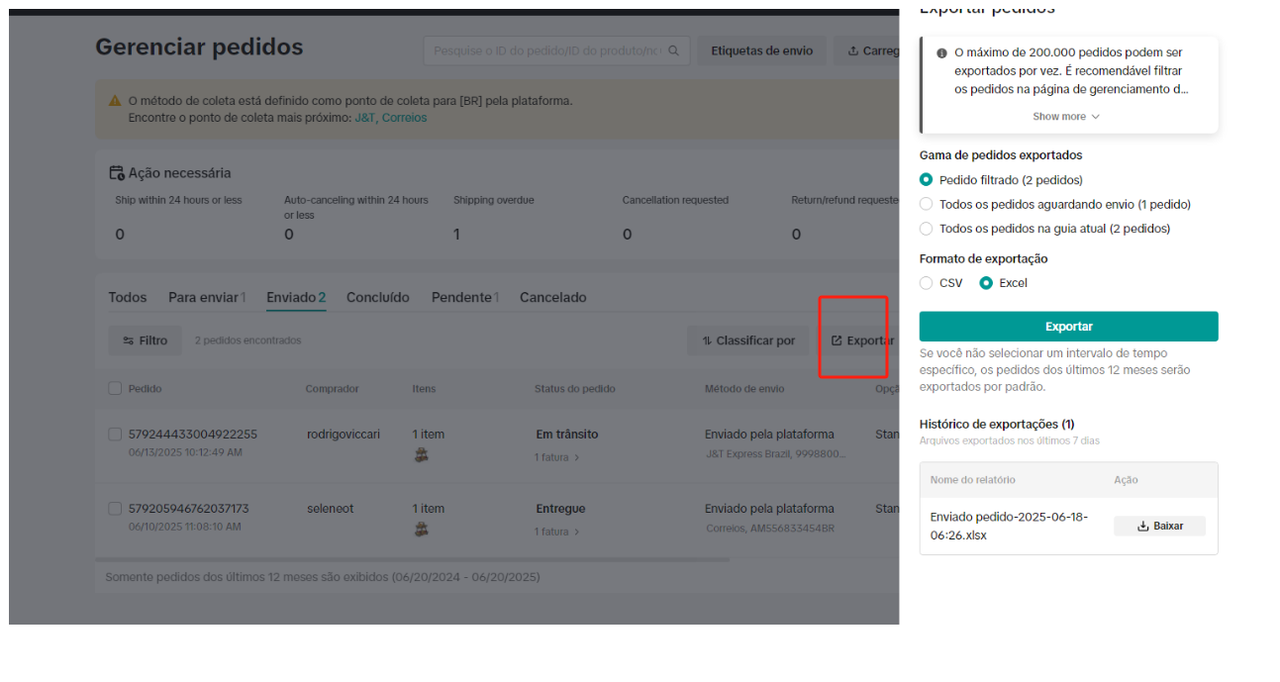The image size is (1280, 682).
Task: Select Pedido filtrado (2 pedidos) option
Action: pos(926,180)
